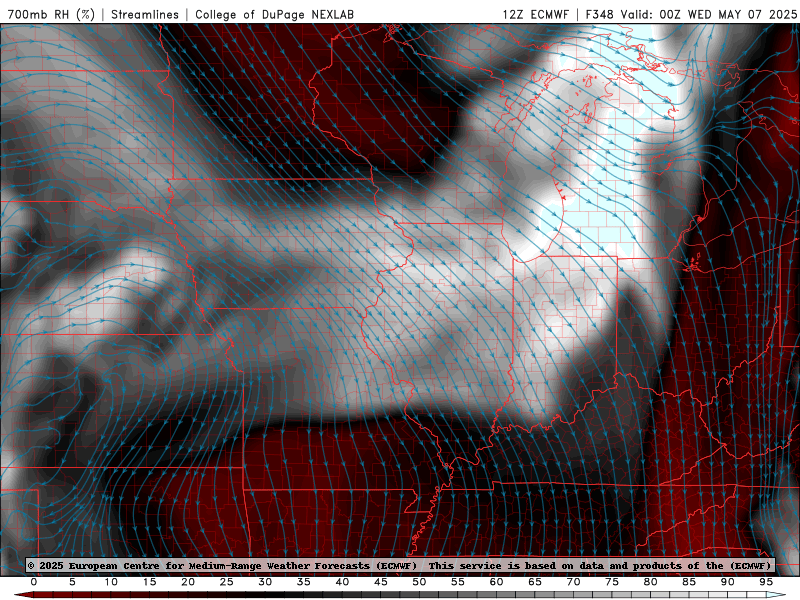Image resolution: width=800 pixels, height=600 pixels.
Task: Select the '40' color scale label
Action: (x=342, y=582)
